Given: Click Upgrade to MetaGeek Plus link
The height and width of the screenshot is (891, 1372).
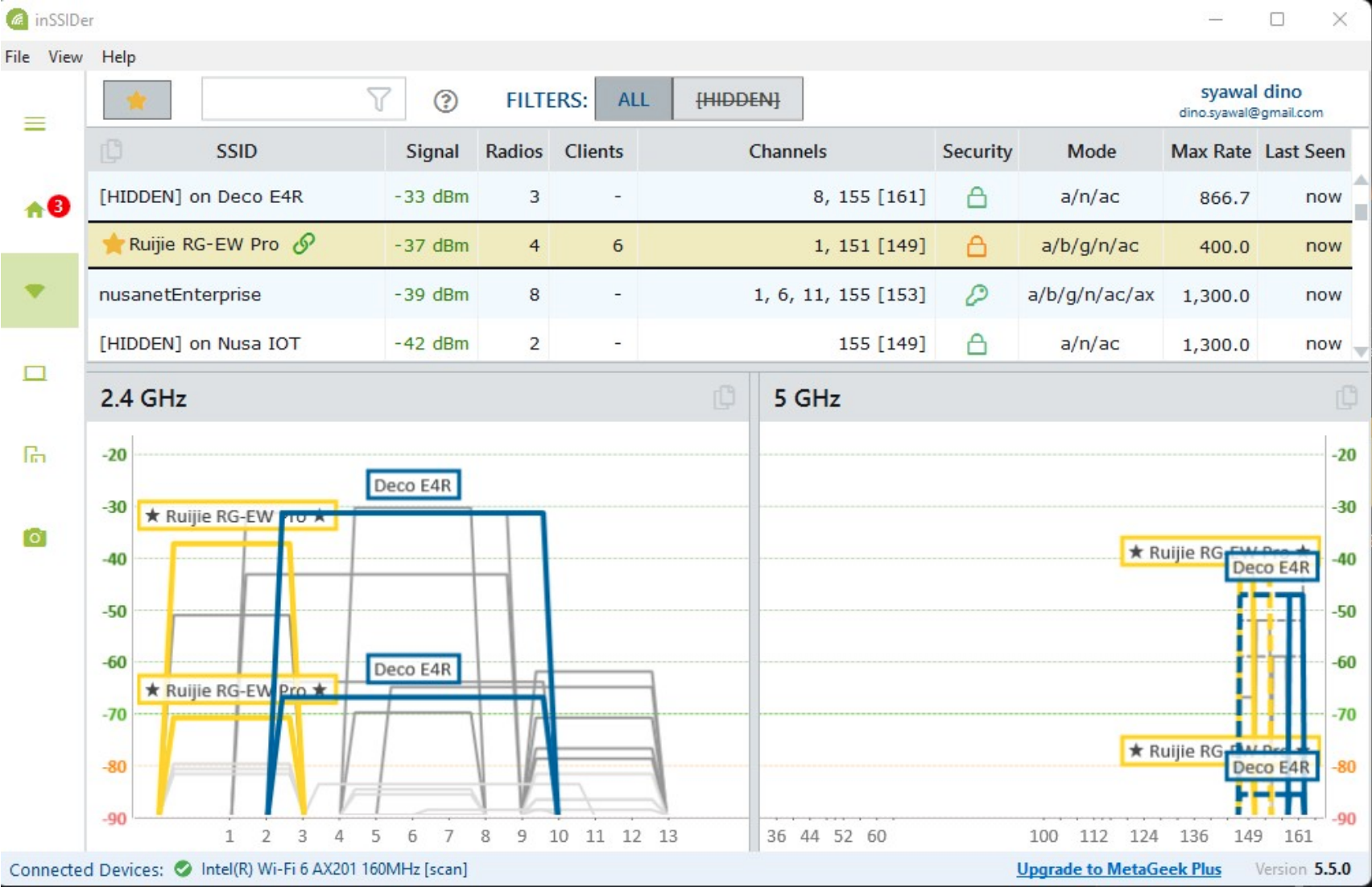Looking at the screenshot, I should coord(1118,869).
